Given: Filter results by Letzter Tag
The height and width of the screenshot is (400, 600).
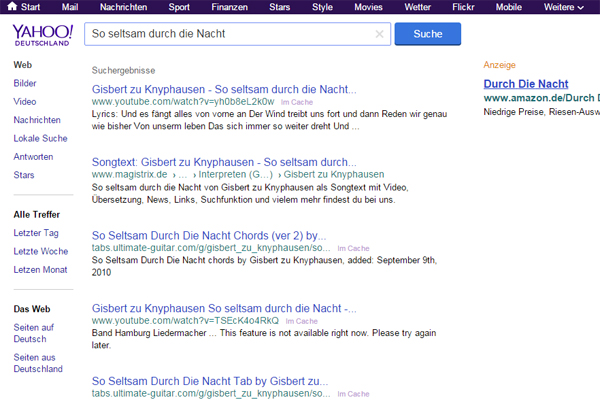Looking at the screenshot, I should click(x=35, y=233).
